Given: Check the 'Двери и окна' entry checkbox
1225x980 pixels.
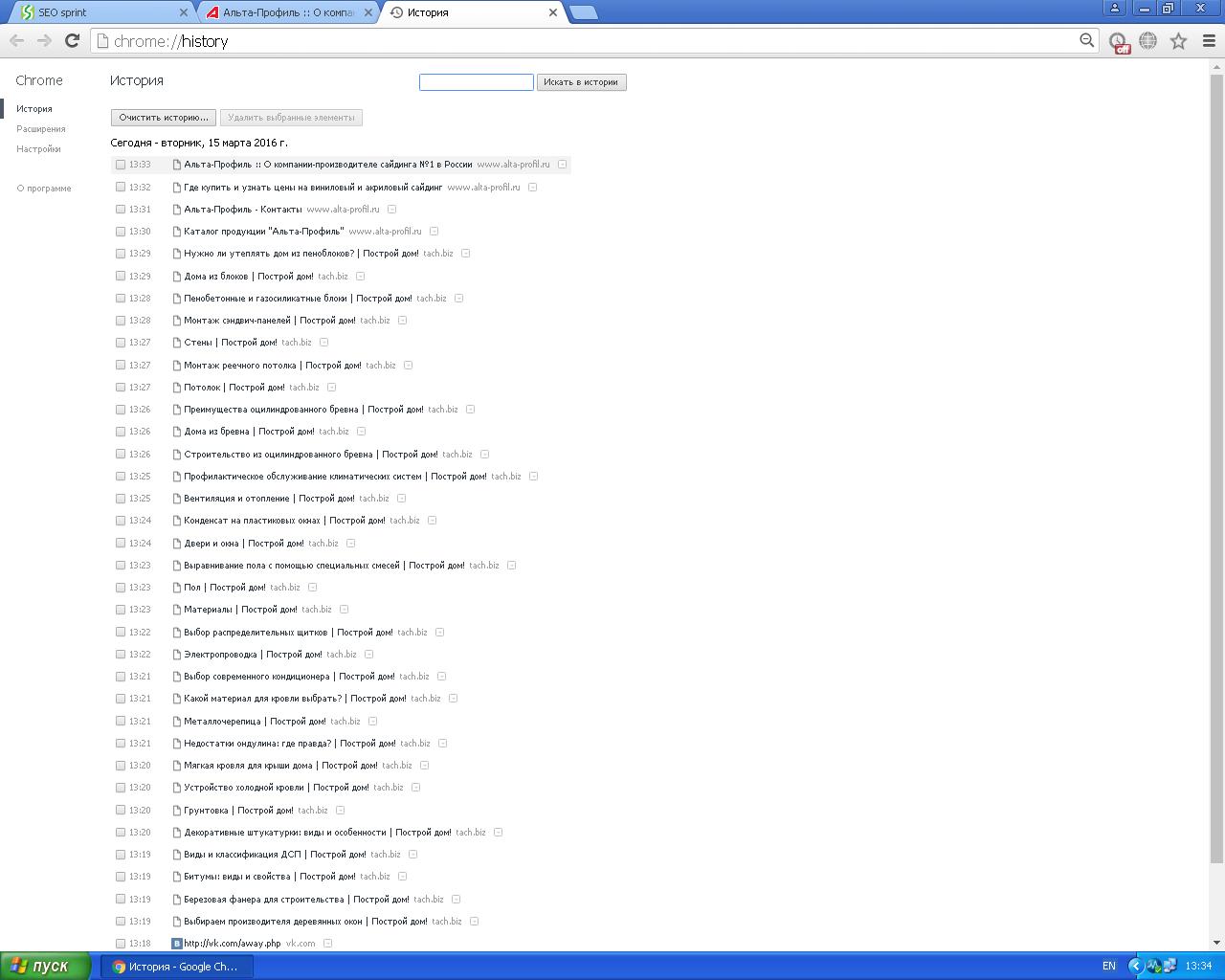Looking at the screenshot, I should pyautogui.click(x=121, y=543).
